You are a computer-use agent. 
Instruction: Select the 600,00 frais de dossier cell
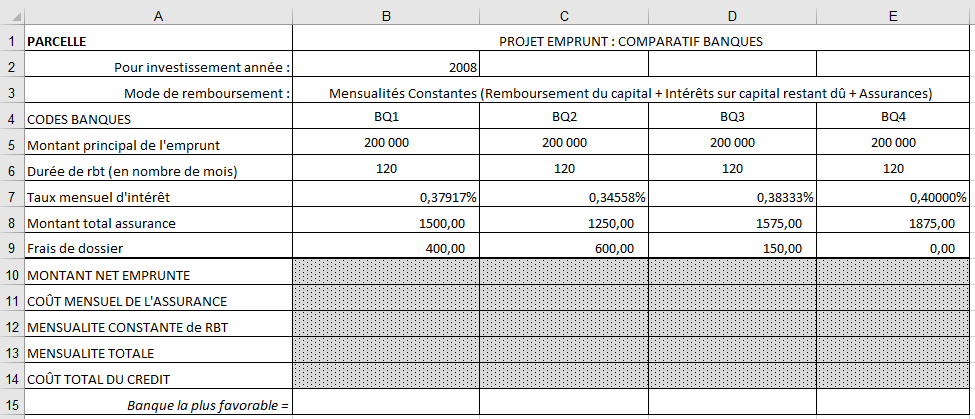pyautogui.click(x=564, y=248)
